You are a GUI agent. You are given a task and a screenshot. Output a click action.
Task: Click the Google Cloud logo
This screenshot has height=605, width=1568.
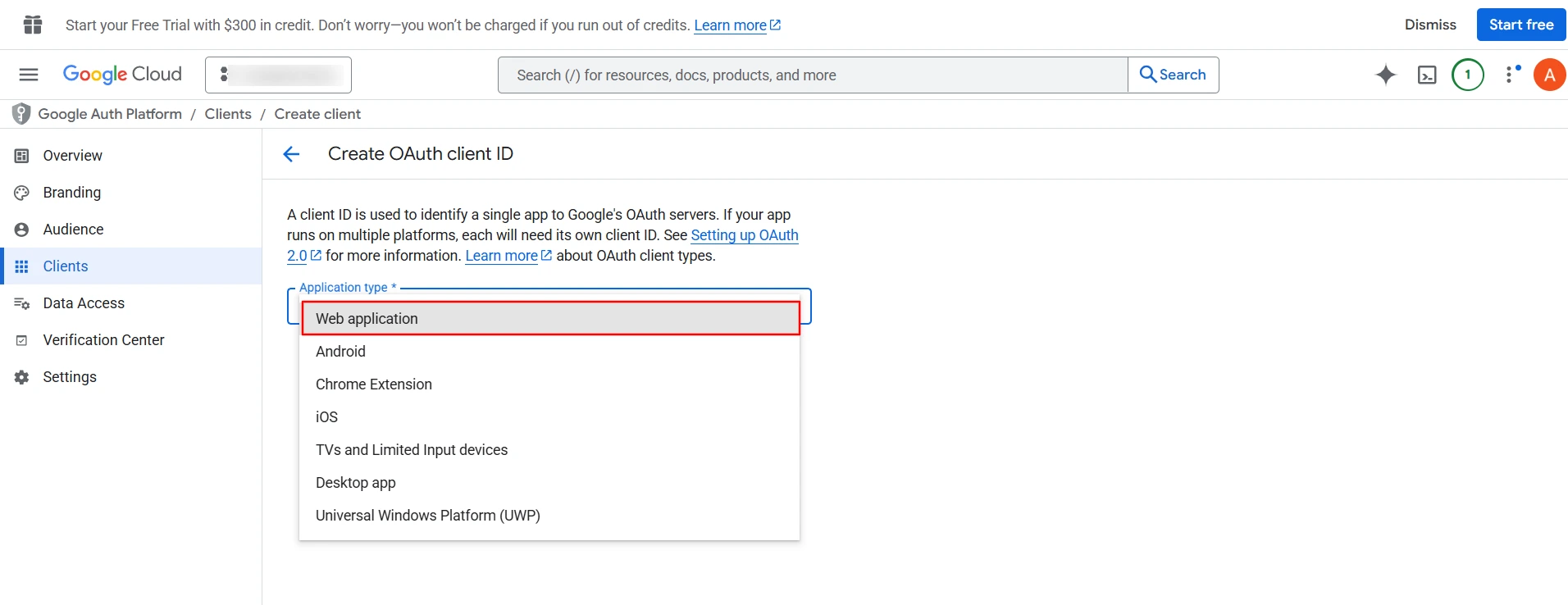tap(122, 75)
